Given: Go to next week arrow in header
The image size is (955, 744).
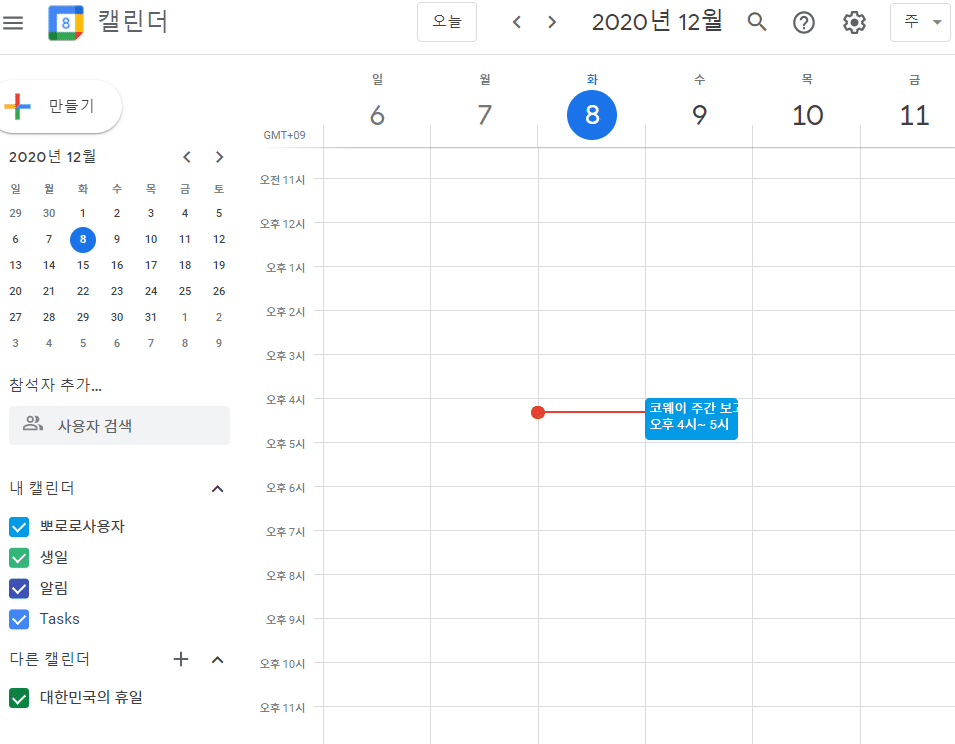Looking at the screenshot, I should pos(552,23).
